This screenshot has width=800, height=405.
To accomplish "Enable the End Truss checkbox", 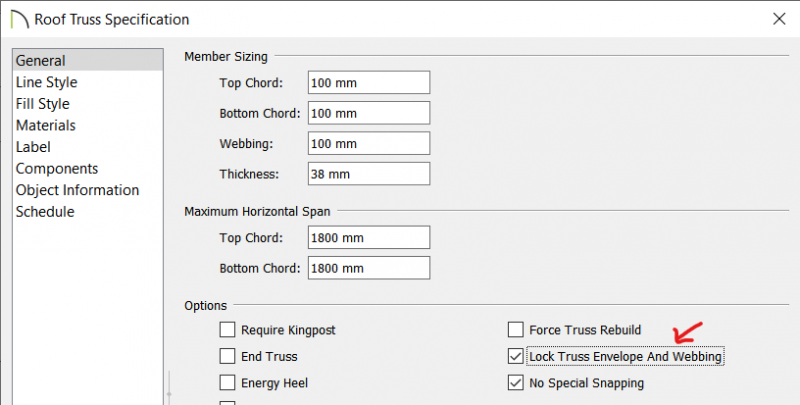I will pyautogui.click(x=228, y=356).
